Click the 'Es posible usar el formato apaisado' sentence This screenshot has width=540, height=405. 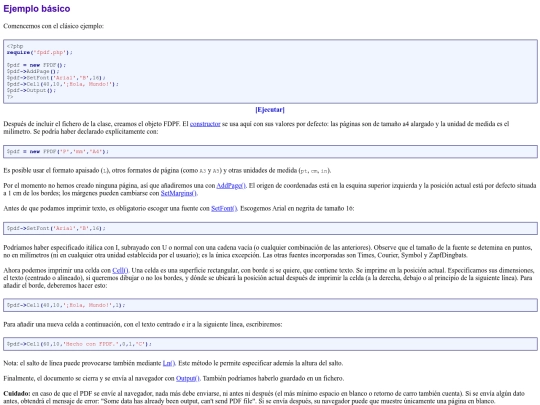tap(167, 170)
